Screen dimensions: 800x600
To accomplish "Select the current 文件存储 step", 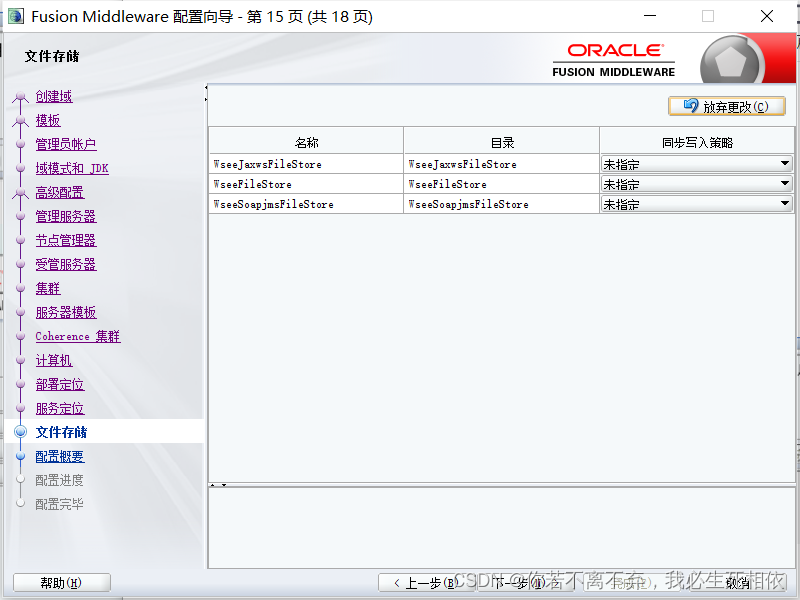I will coord(61,432).
